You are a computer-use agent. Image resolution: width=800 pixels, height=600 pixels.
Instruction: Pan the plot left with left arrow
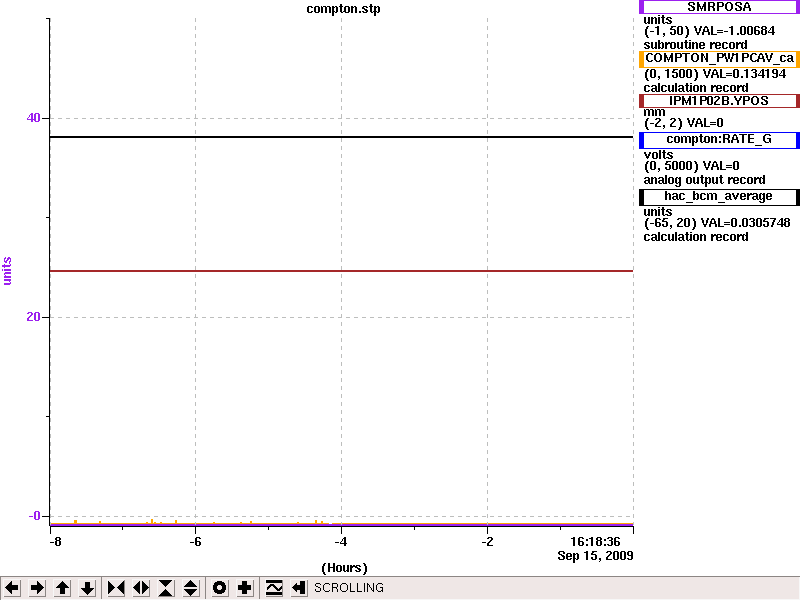[x=12, y=588]
